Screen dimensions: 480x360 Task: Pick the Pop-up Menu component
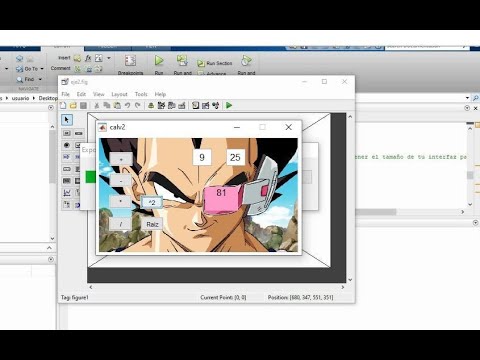67,169
